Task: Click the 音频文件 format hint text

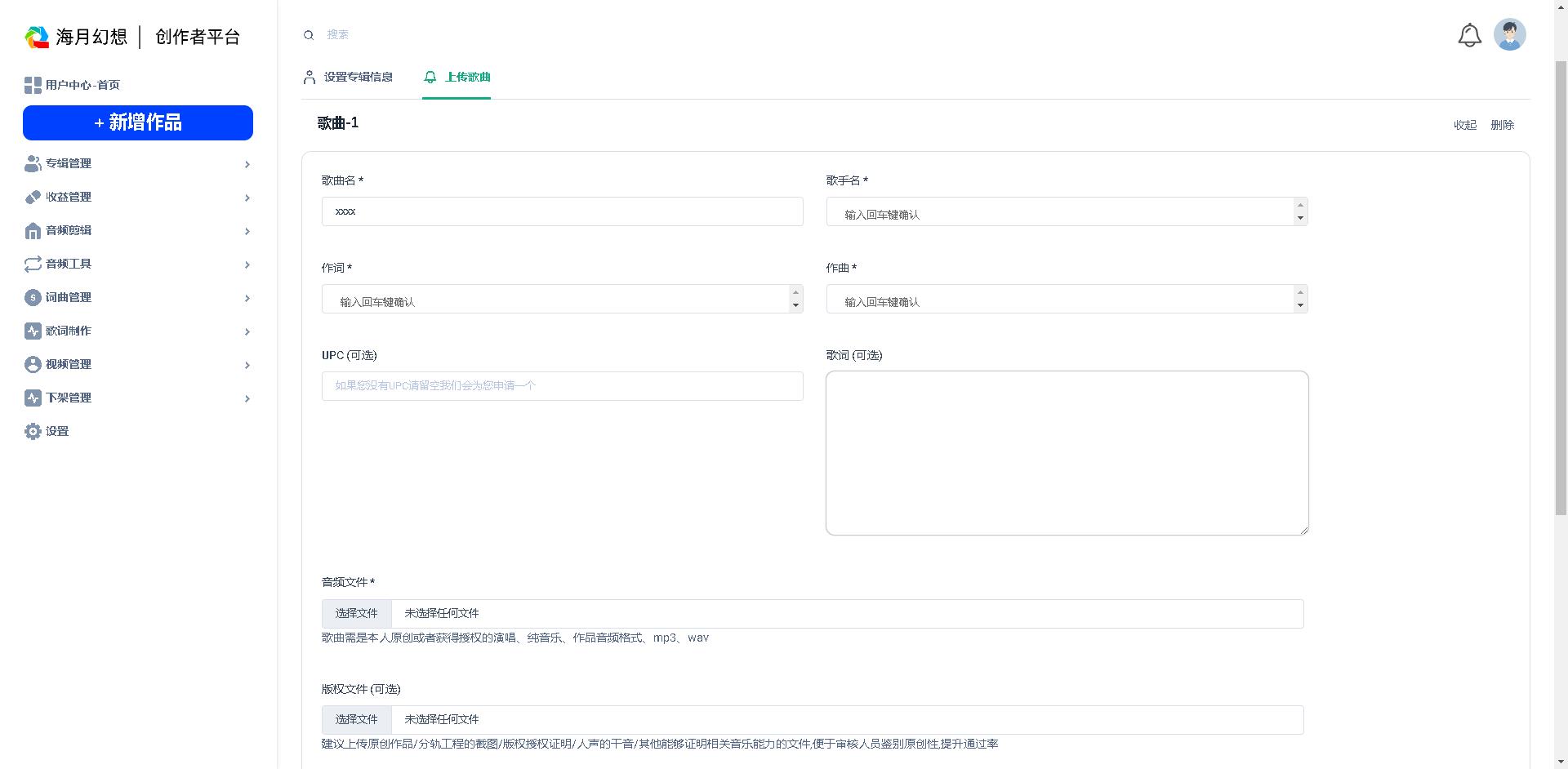Action: 515,638
